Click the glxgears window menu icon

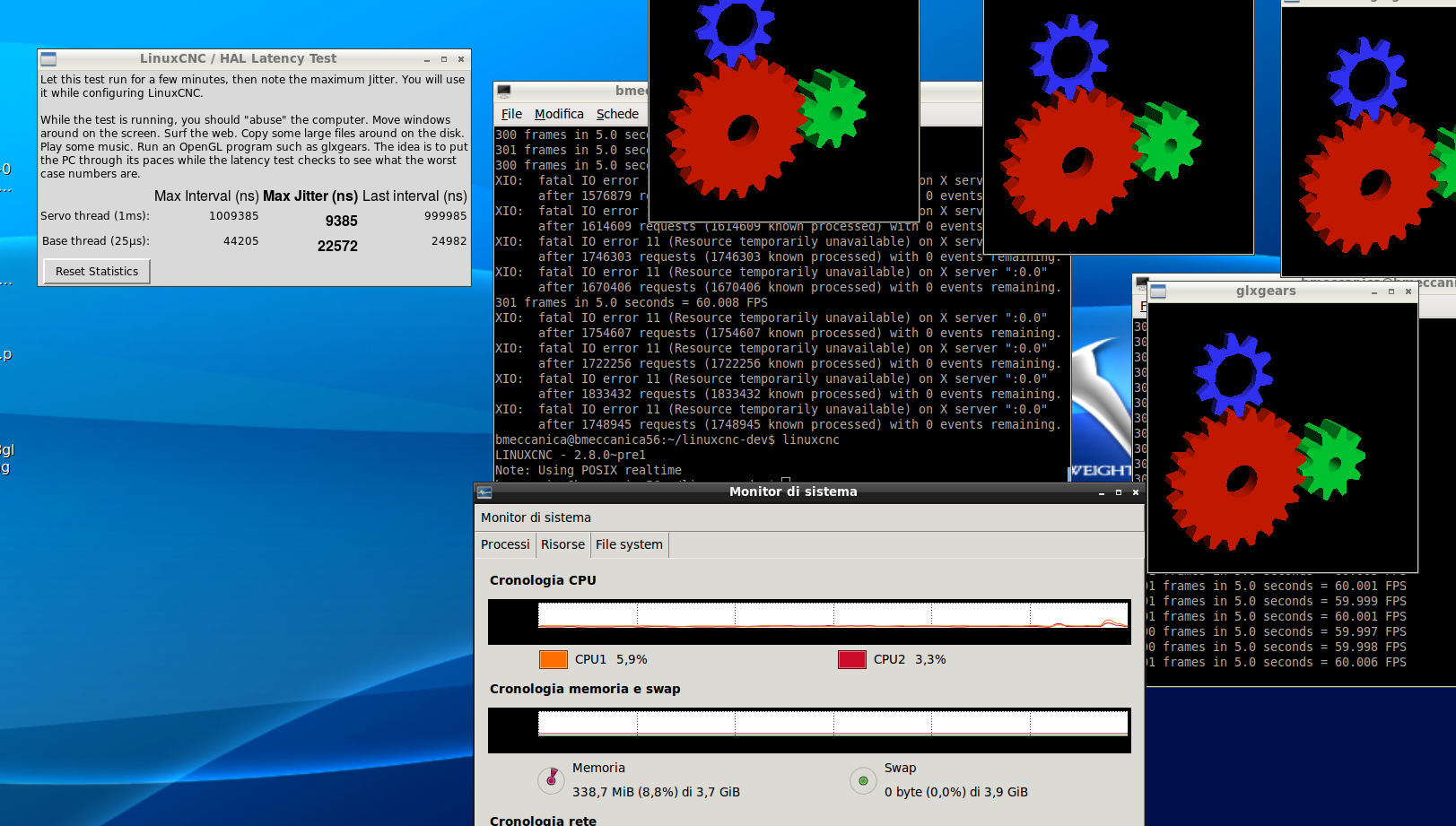click(1158, 291)
